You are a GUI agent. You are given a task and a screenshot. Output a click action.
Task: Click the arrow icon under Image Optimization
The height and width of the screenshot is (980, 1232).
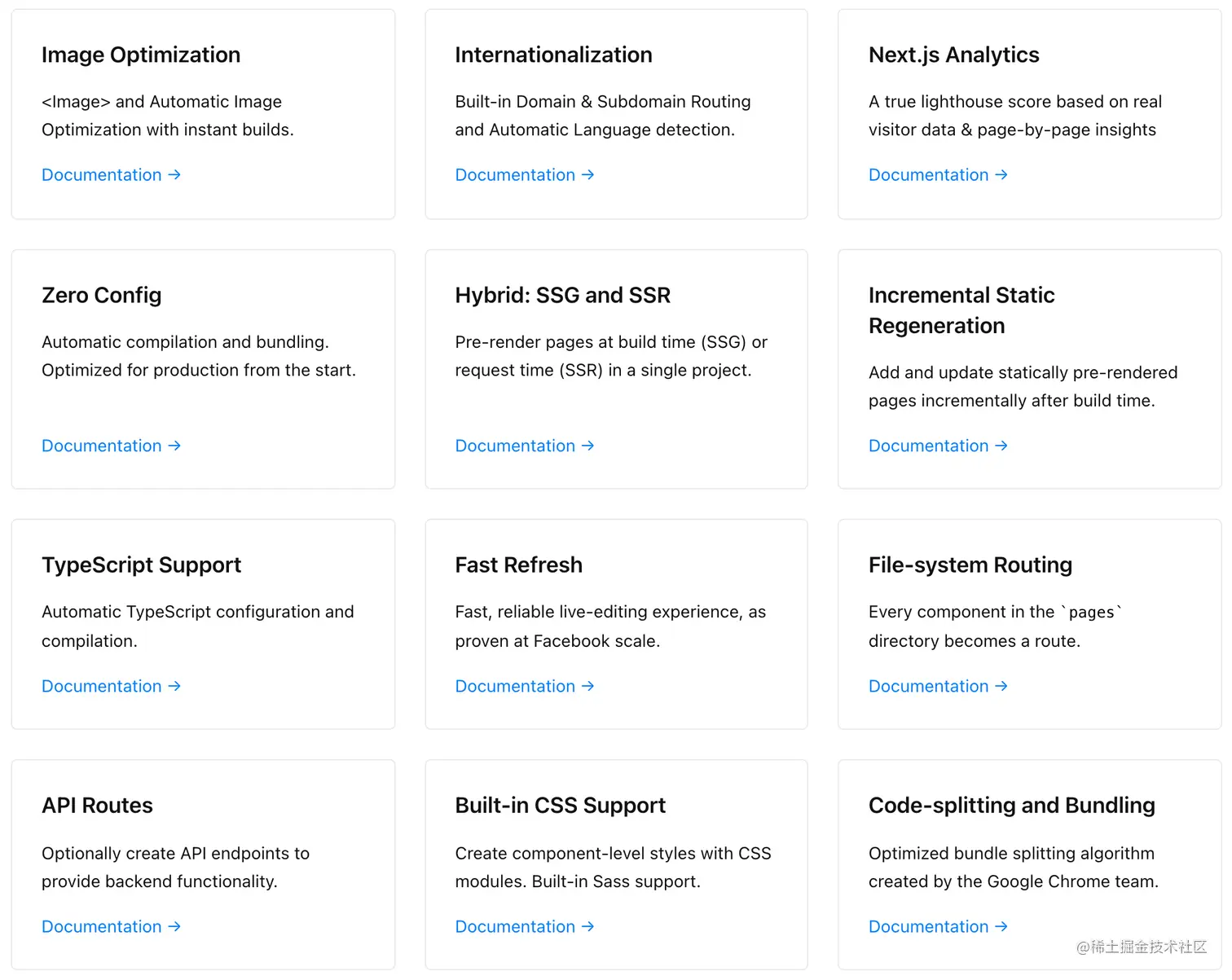174,175
